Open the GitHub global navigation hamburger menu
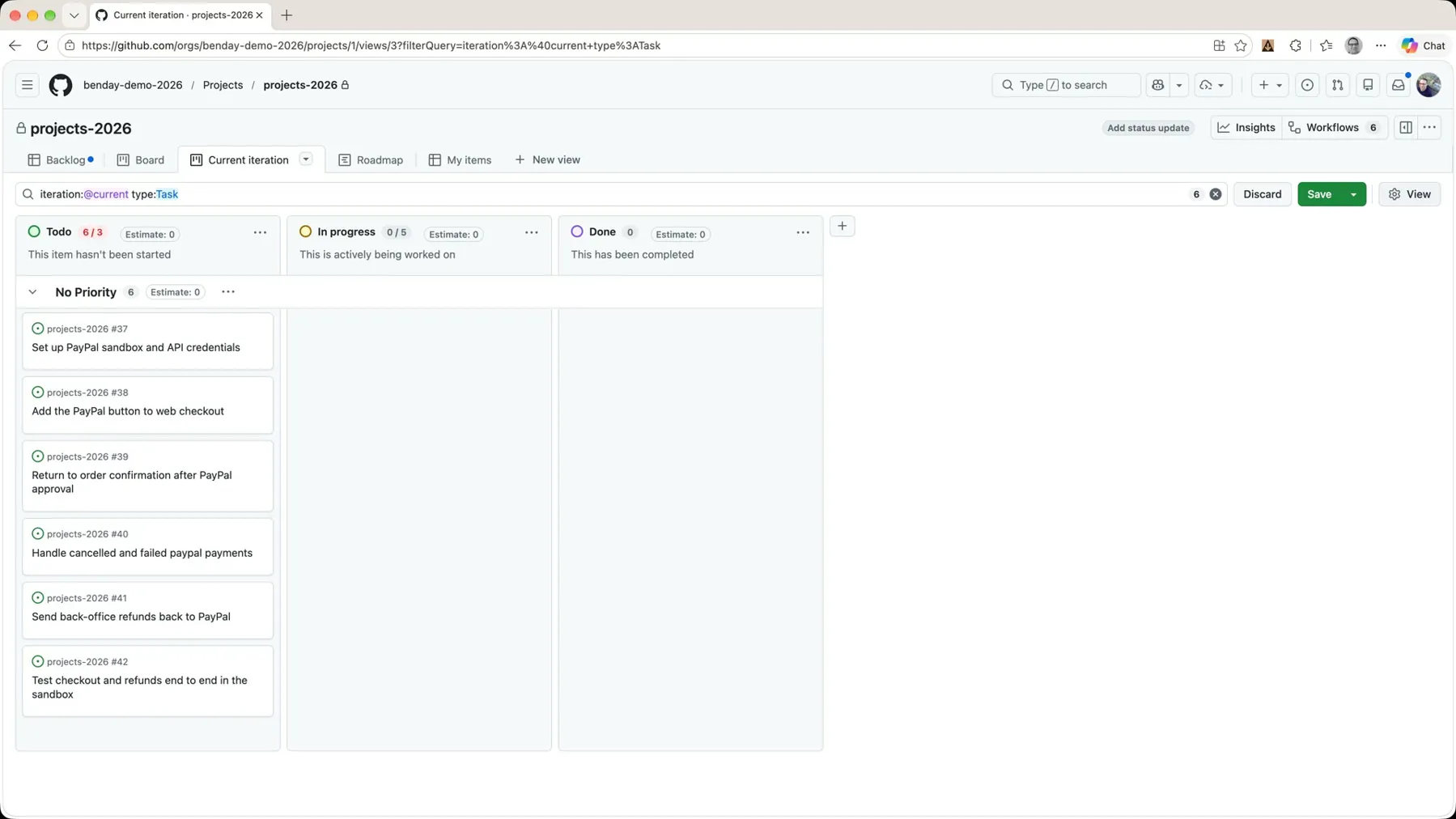The height and width of the screenshot is (819, 1456). click(x=28, y=85)
